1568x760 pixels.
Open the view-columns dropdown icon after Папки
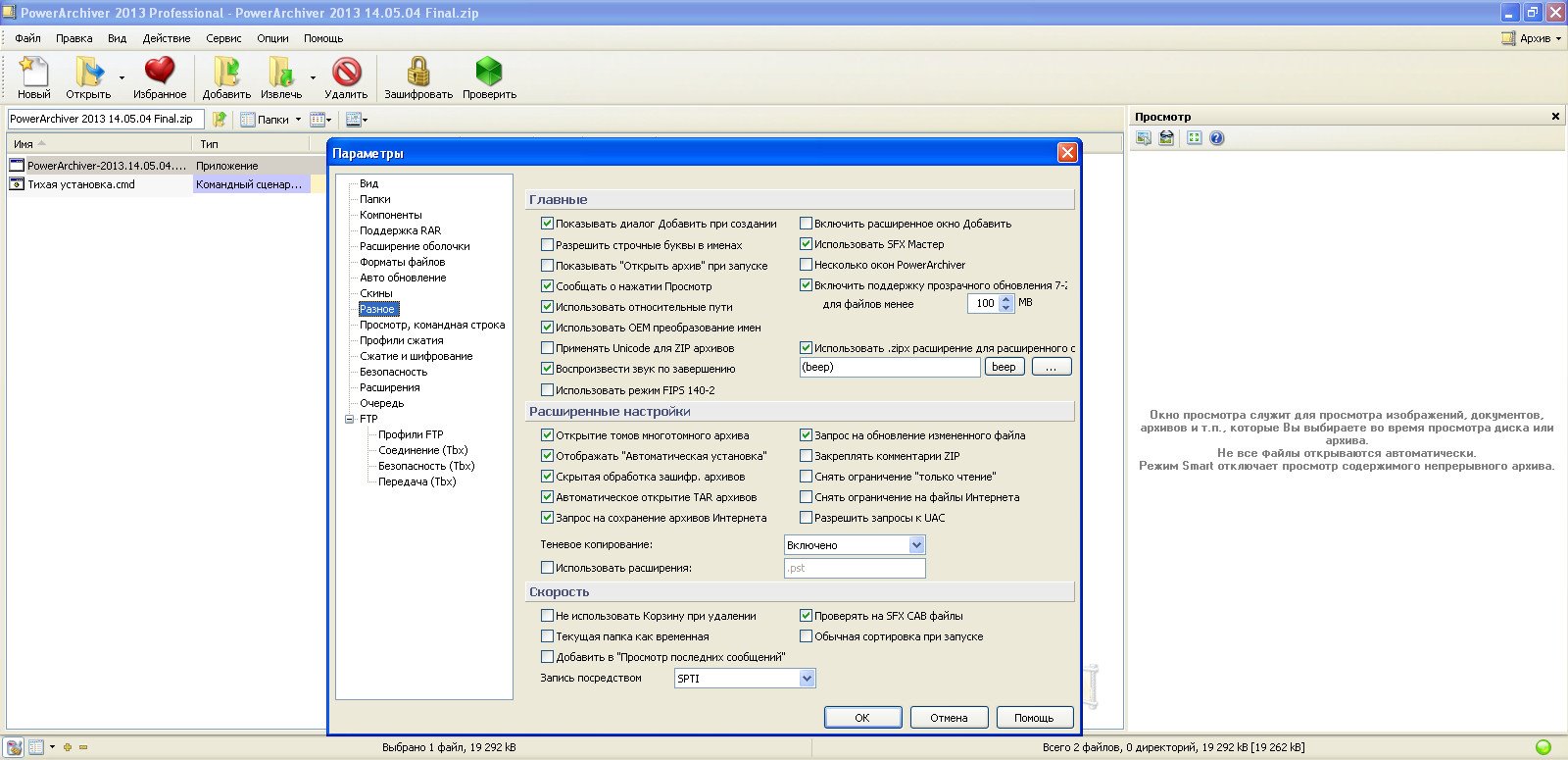click(x=320, y=120)
